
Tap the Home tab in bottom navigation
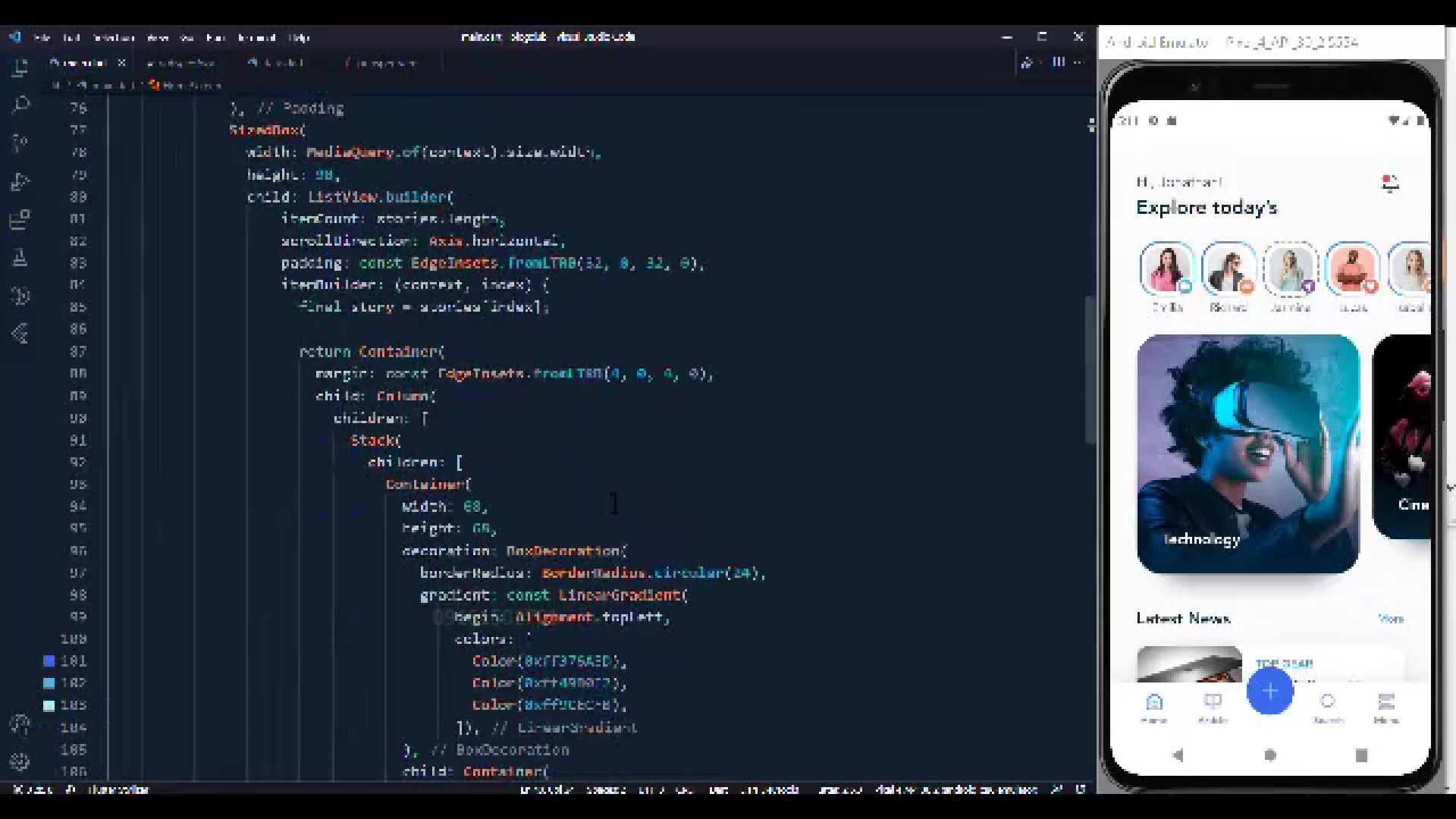(x=1154, y=708)
